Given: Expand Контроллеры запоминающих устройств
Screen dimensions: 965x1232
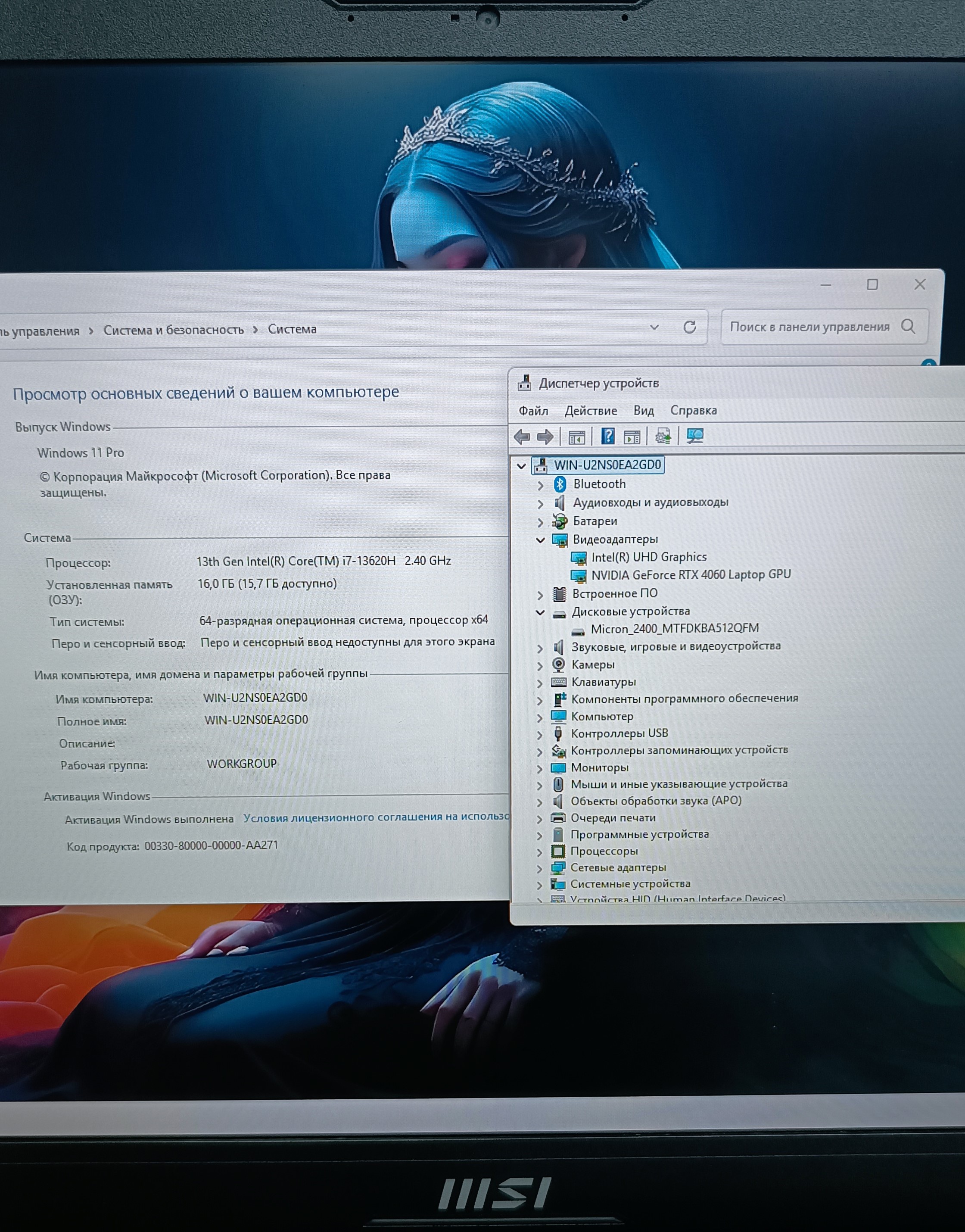Looking at the screenshot, I should [x=539, y=752].
